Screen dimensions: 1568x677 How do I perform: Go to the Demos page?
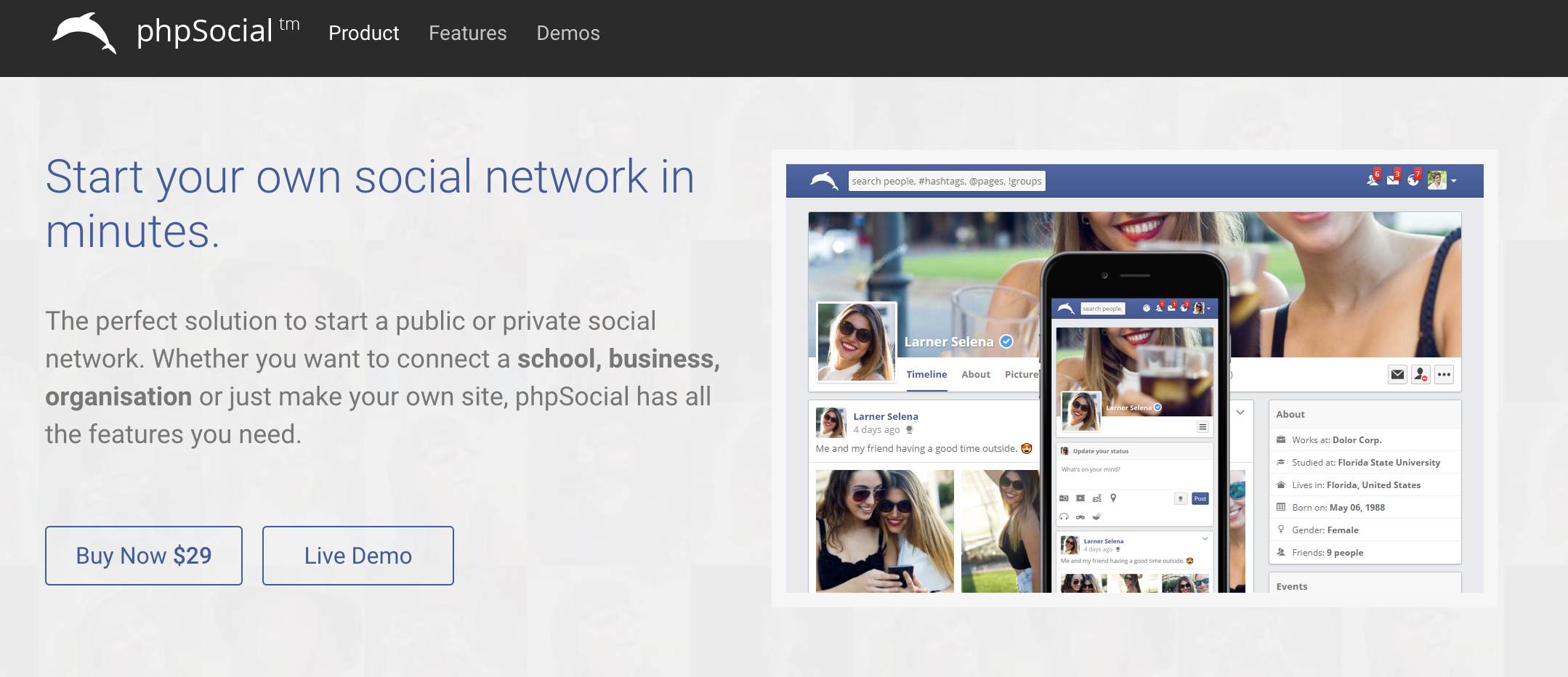coord(567,33)
